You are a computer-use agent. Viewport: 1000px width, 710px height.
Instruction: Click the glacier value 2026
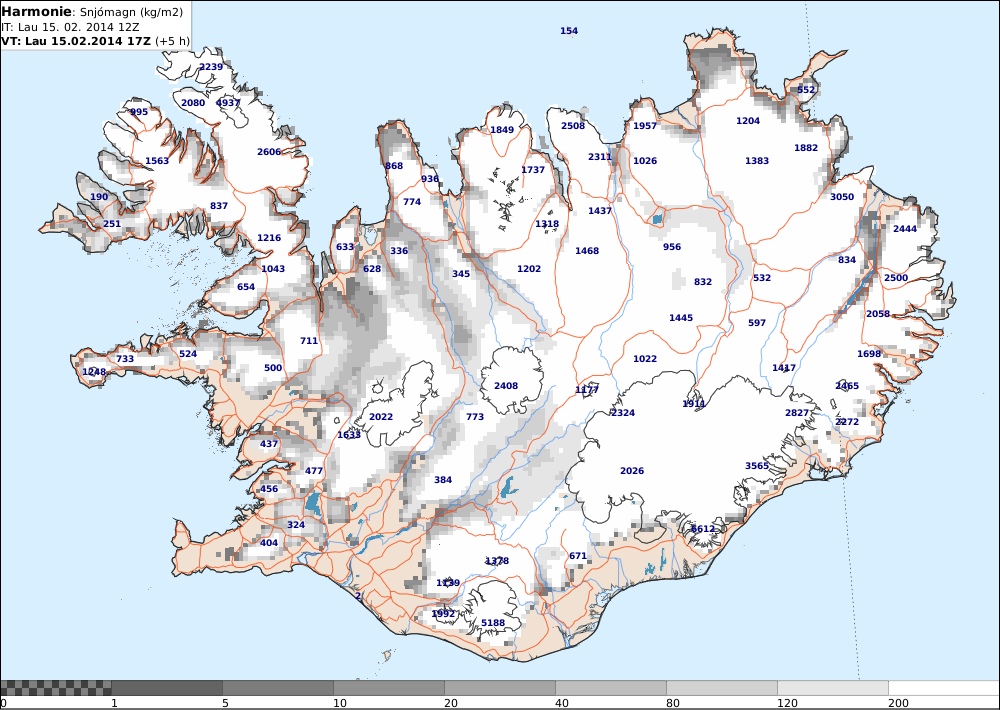click(632, 471)
